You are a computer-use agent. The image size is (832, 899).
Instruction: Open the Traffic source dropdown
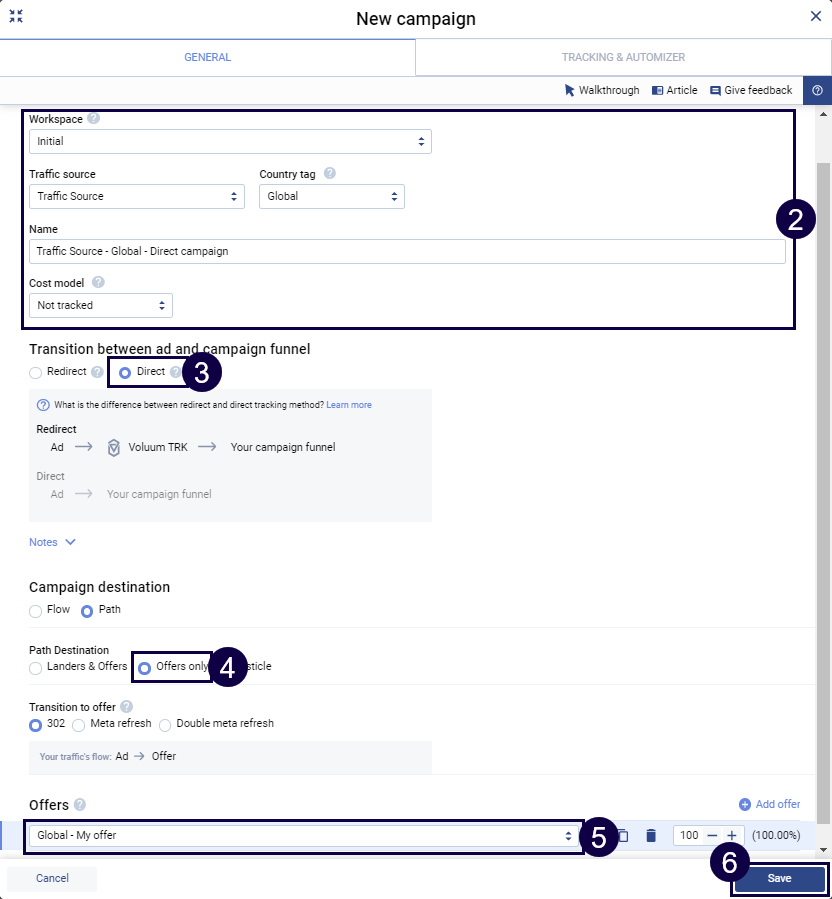(136, 197)
